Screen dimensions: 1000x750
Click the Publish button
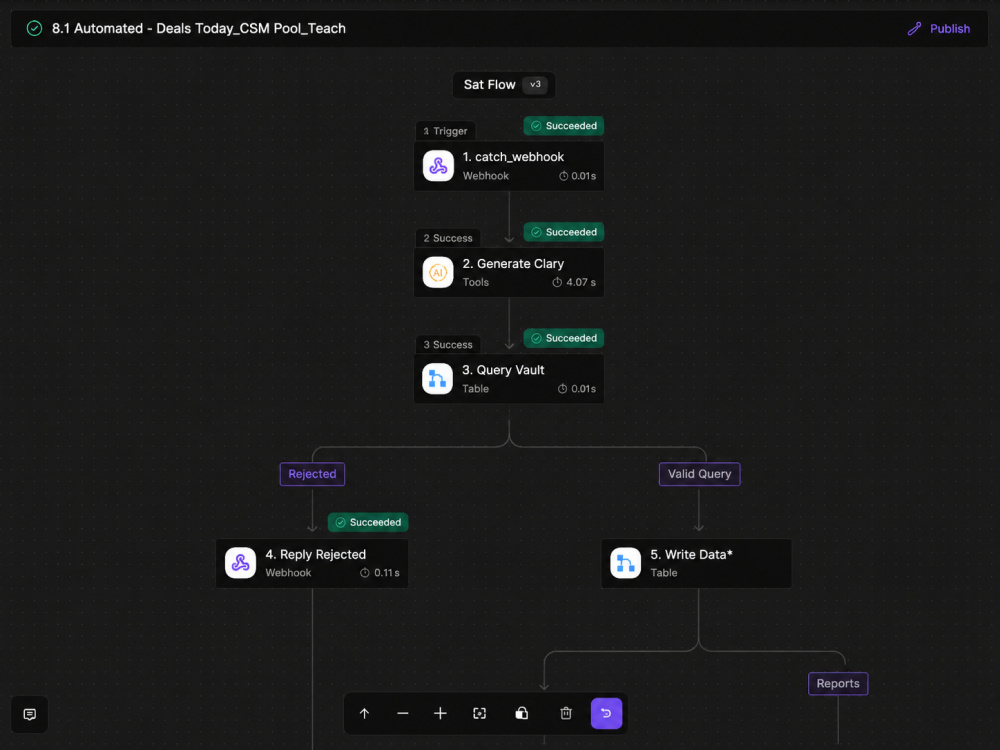click(938, 29)
